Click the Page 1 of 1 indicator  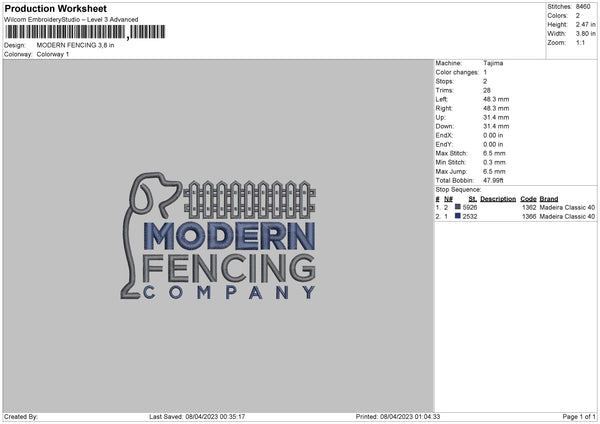(x=579, y=417)
